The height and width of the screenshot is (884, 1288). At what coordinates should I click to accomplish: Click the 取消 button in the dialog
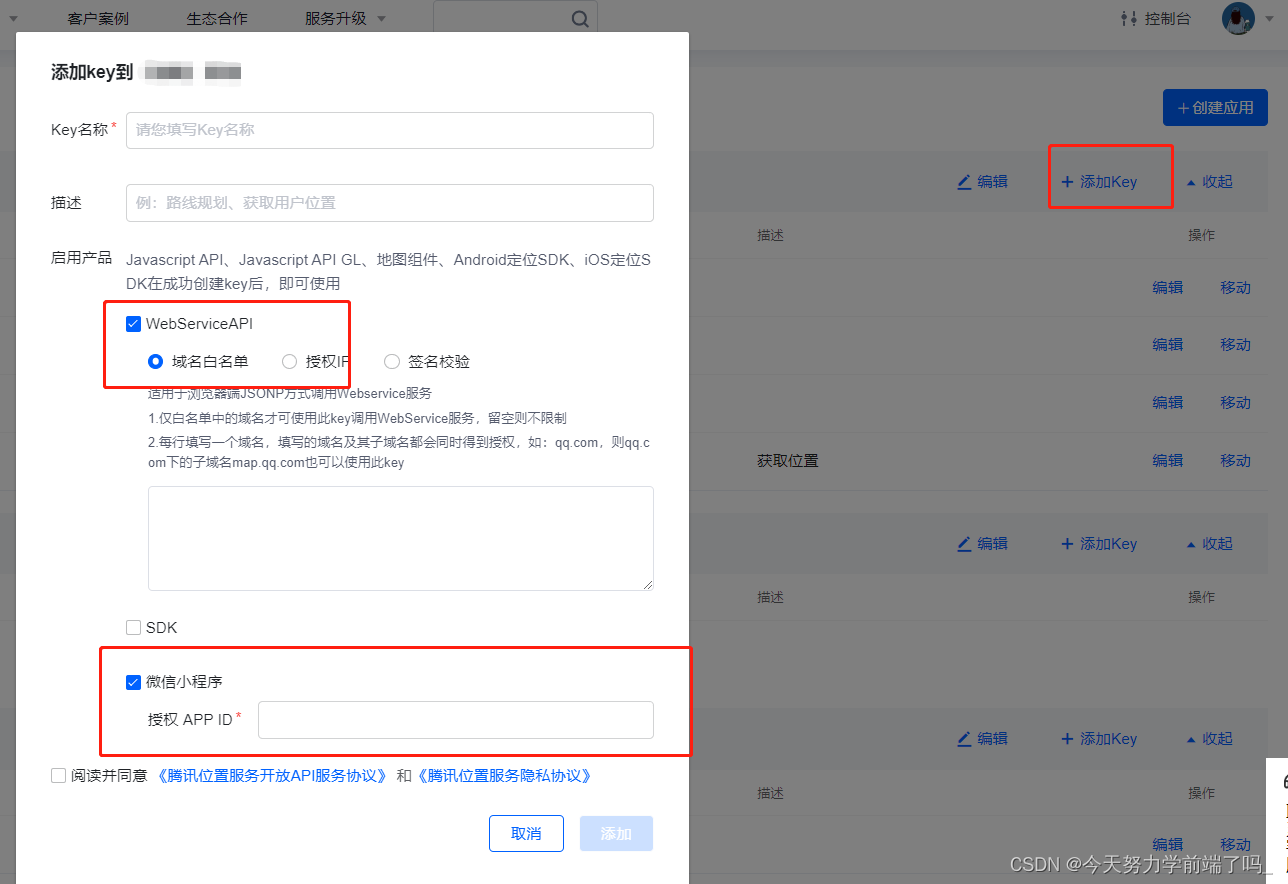tap(526, 834)
